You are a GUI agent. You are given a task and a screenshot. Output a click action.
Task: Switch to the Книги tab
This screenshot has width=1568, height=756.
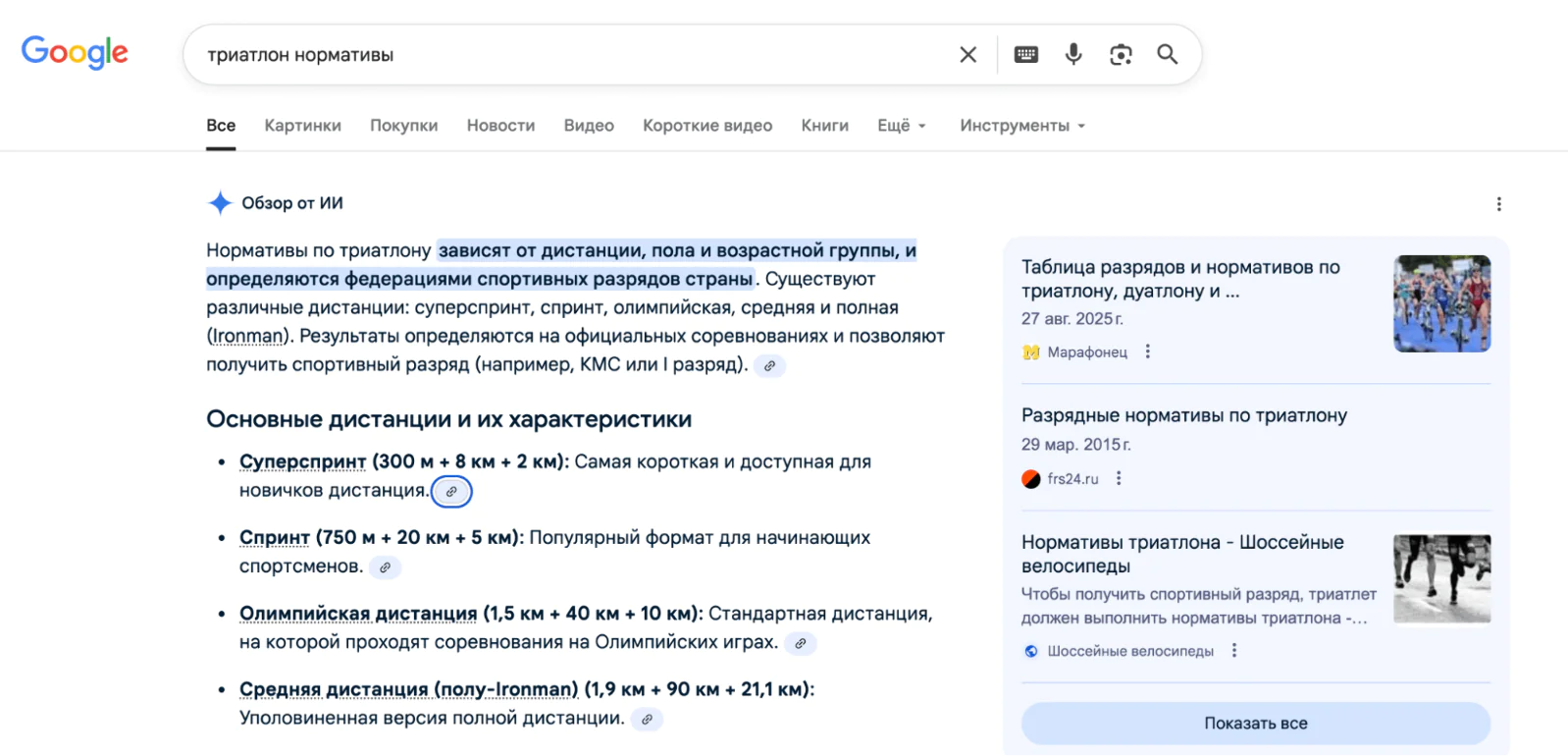824,126
